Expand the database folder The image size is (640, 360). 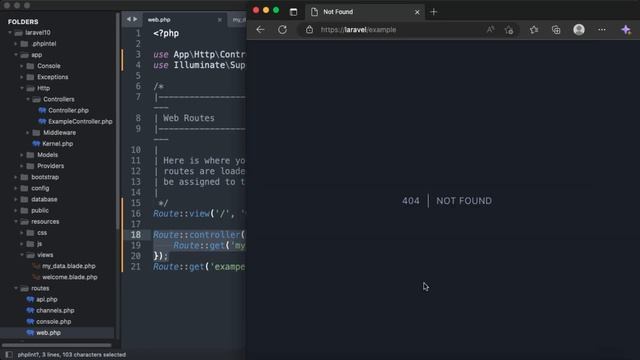16,199
